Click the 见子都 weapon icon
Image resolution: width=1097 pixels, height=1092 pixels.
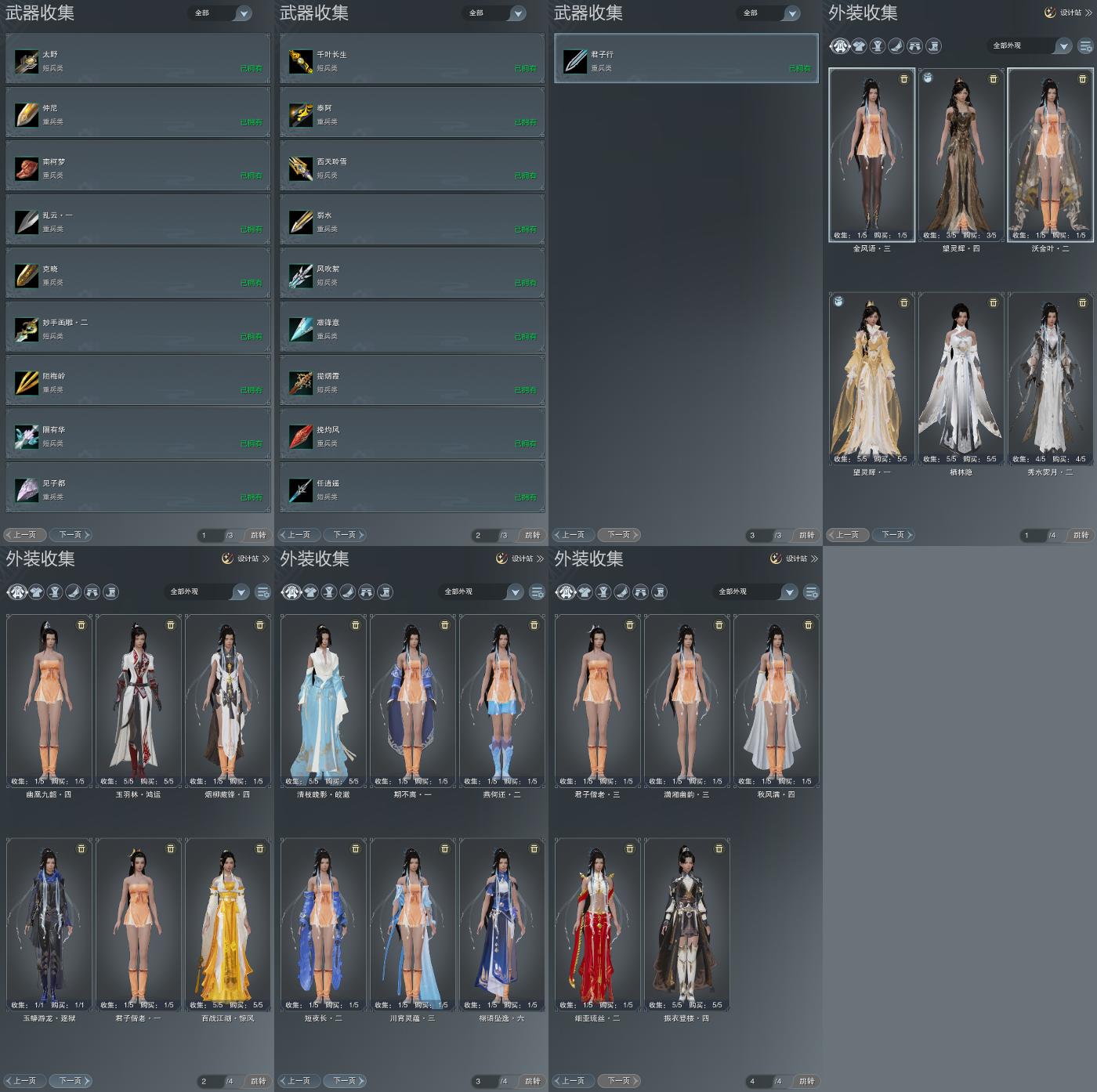[27, 490]
